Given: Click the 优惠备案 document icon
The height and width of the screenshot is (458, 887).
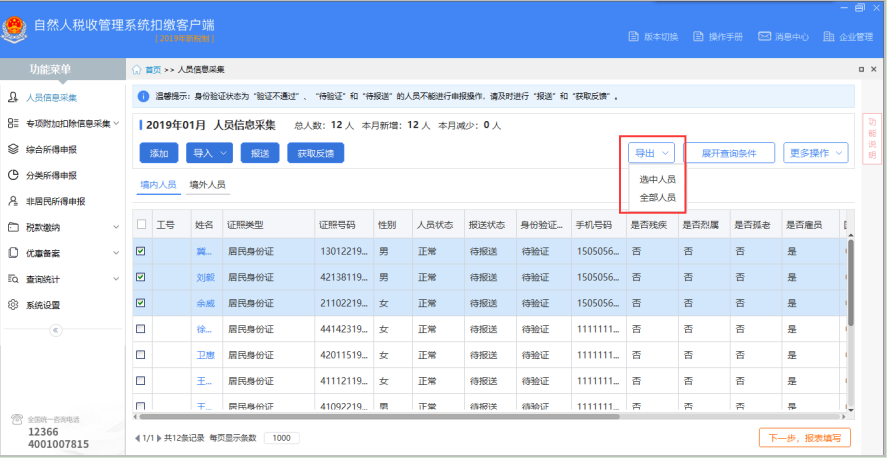Looking at the screenshot, I should (x=13, y=253).
